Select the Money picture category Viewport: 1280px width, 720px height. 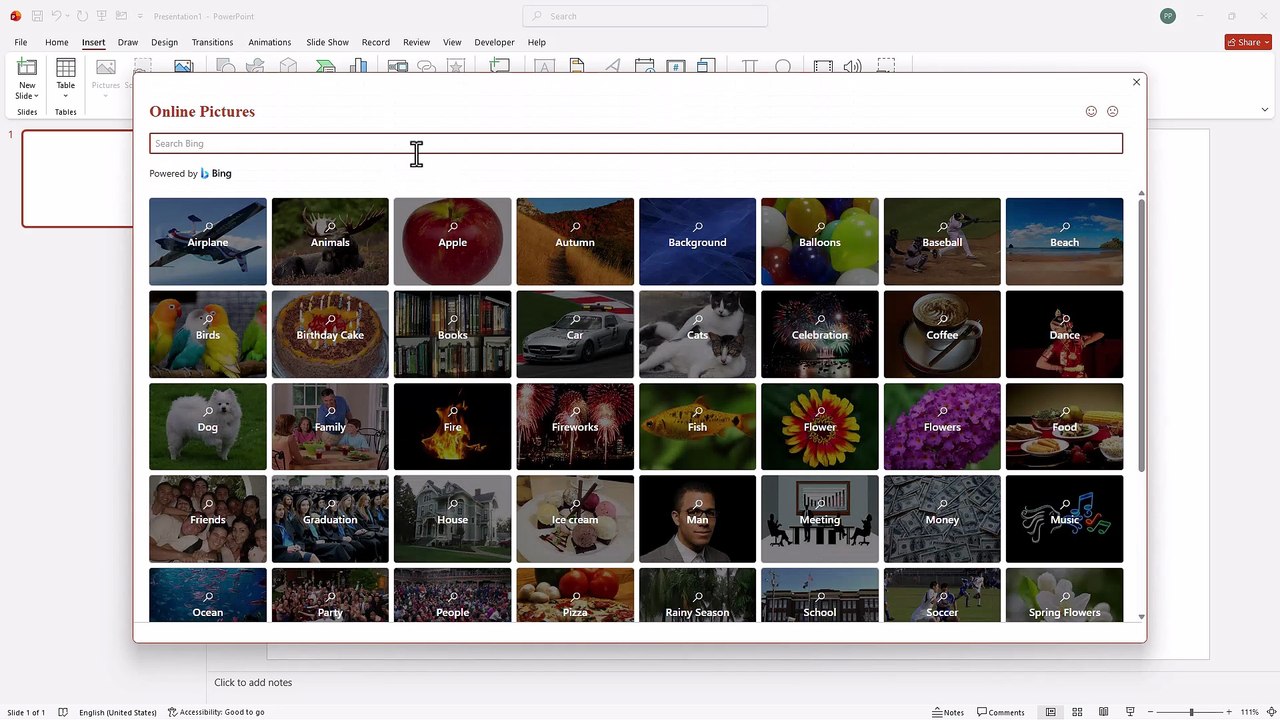tap(942, 519)
